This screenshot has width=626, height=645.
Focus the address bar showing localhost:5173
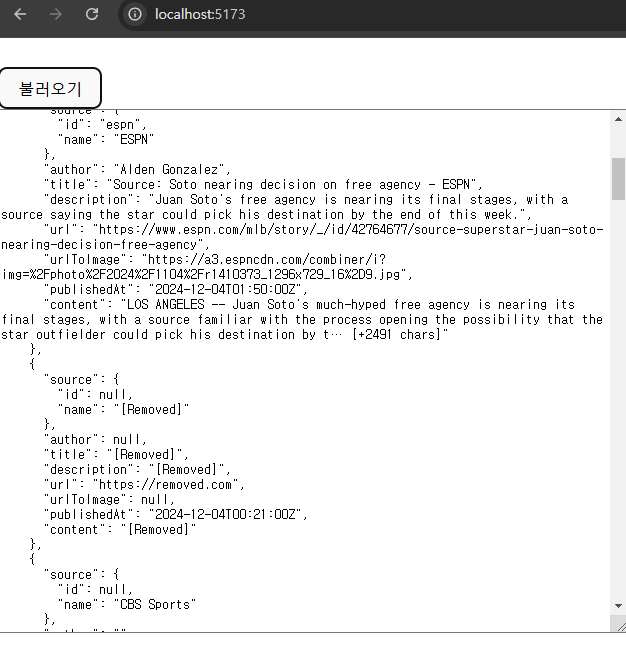tap(200, 14)
